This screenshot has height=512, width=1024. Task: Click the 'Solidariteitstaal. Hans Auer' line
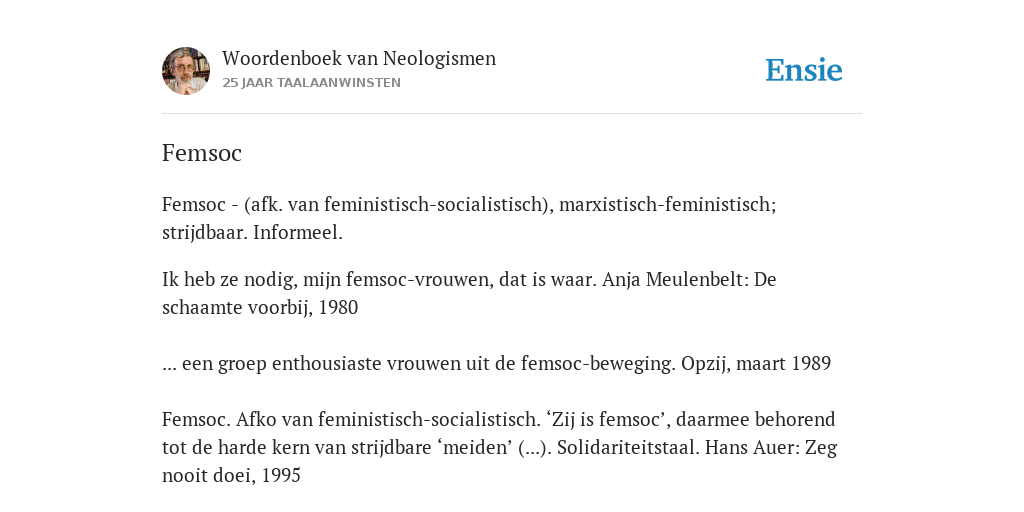(500, 448)
